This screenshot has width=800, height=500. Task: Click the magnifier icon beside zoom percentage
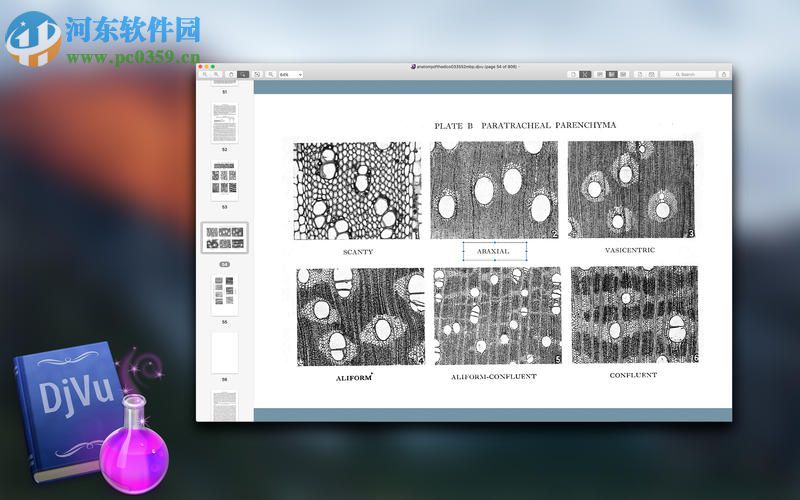pyautogui.click(x=270, y=74)
